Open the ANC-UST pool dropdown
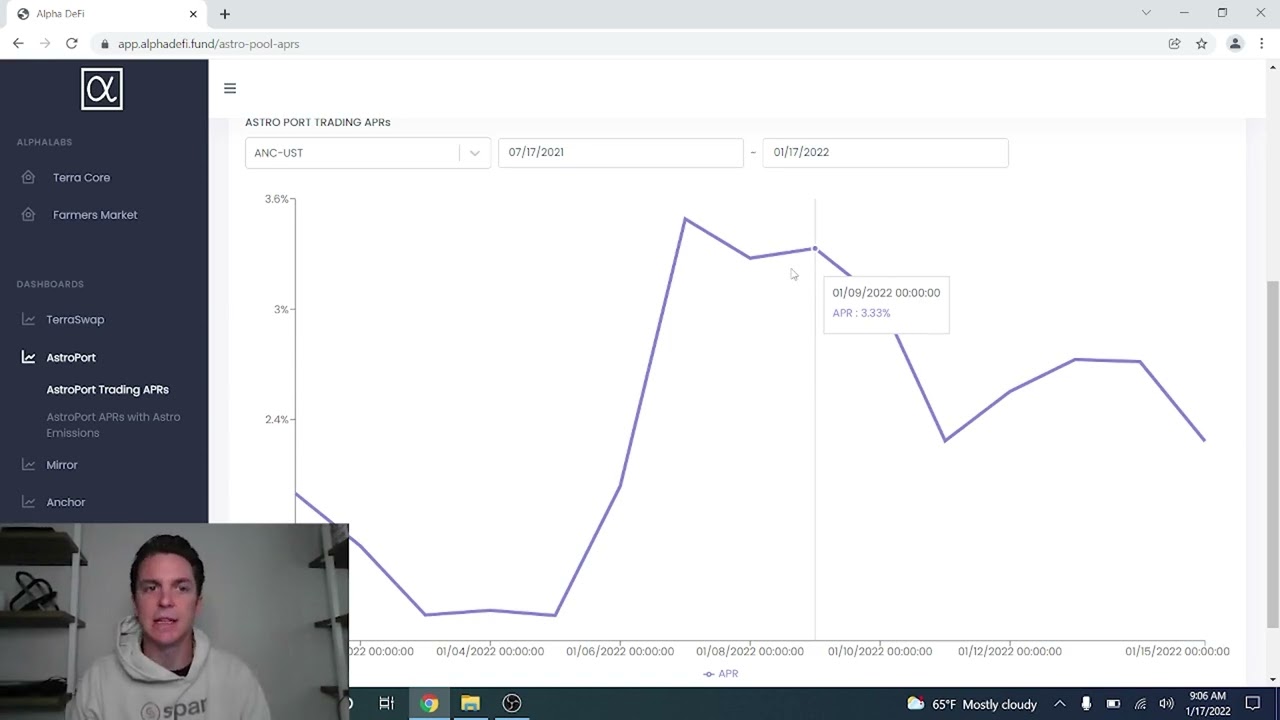 (x=367, y=153)
